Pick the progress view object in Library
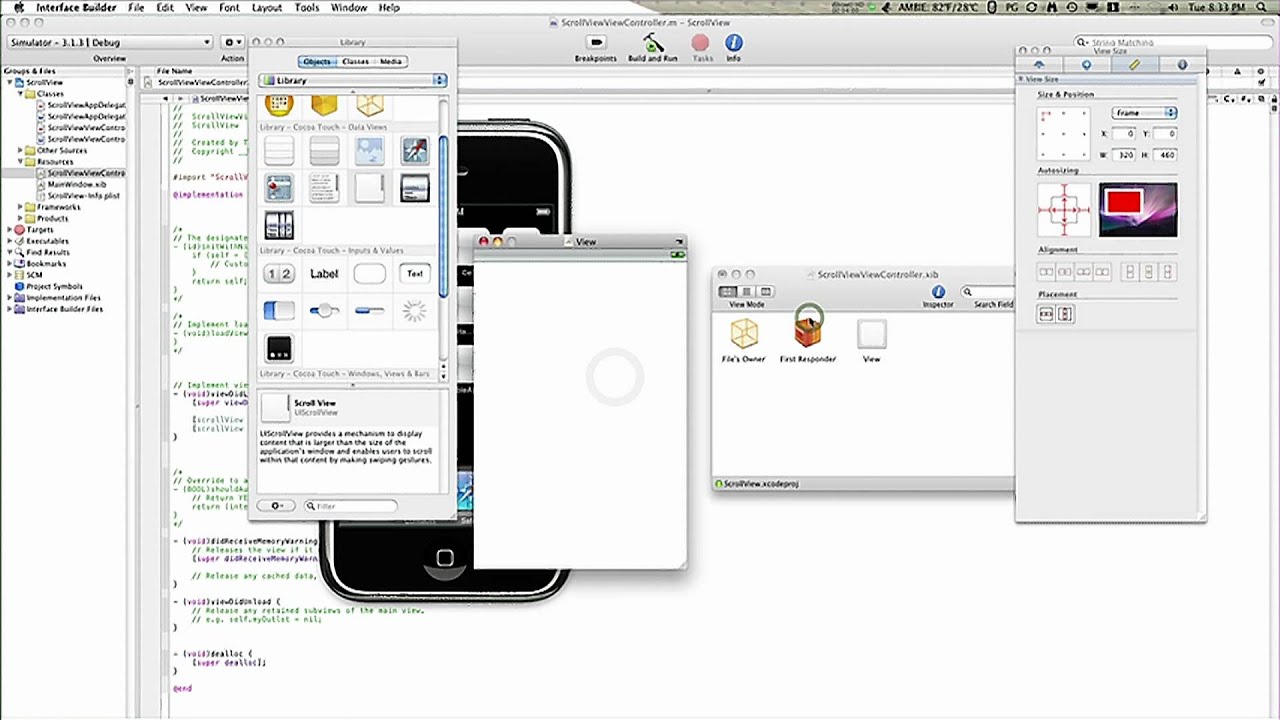Image resolution: width=1280 pixels, height=720 pixels. click(369, 311)
